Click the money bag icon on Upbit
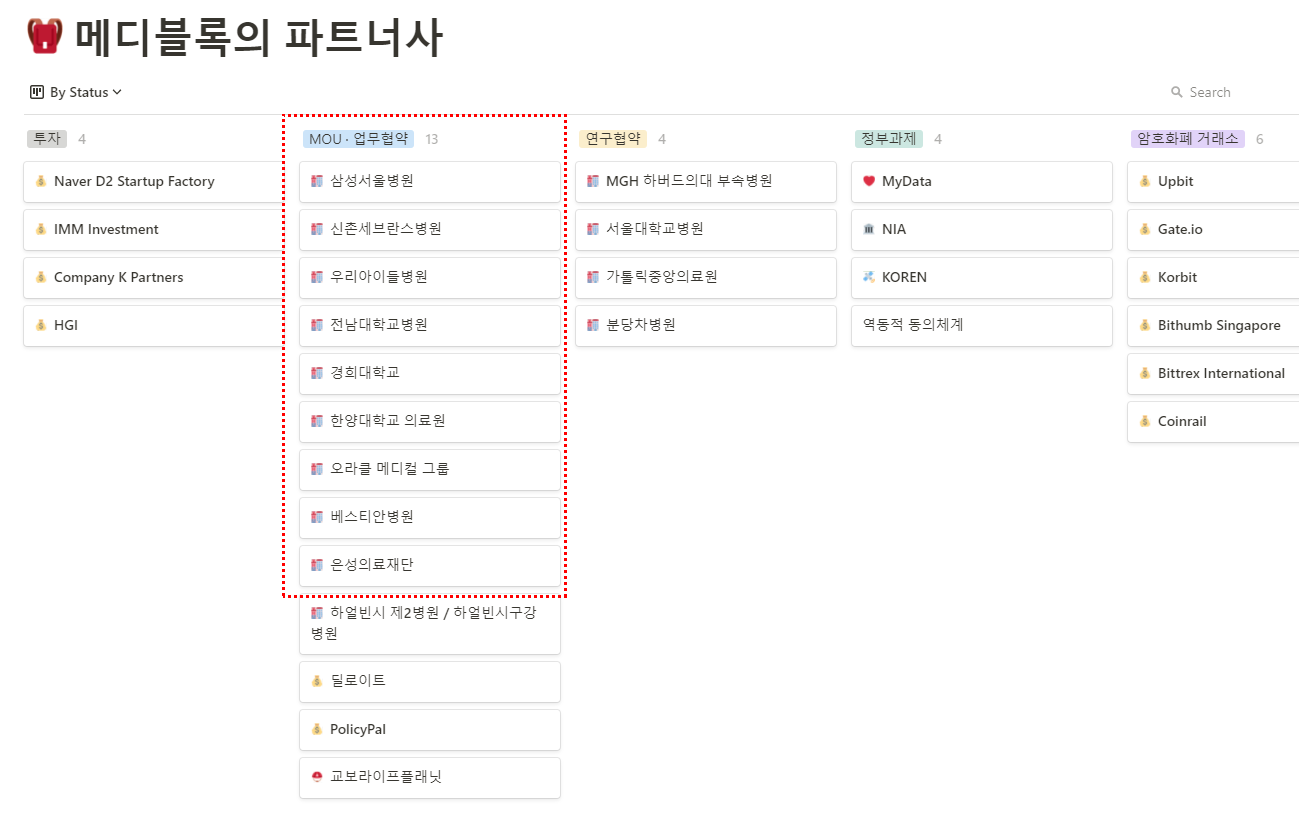The width and height of the screenshot is (1299, 813). pyautogui.click(x=1145, y=181)
